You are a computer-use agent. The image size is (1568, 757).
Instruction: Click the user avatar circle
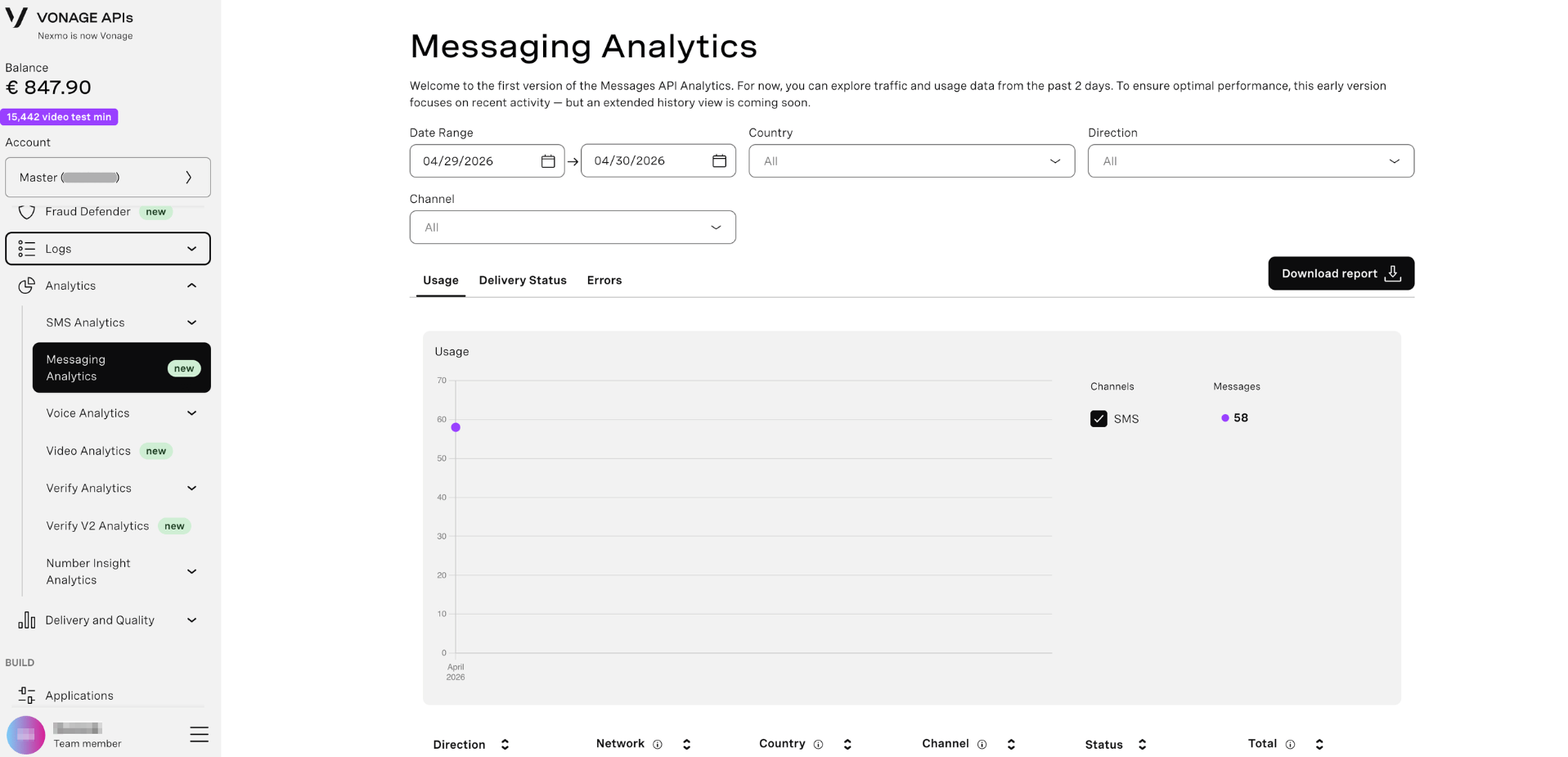click(x=25, y=735)
